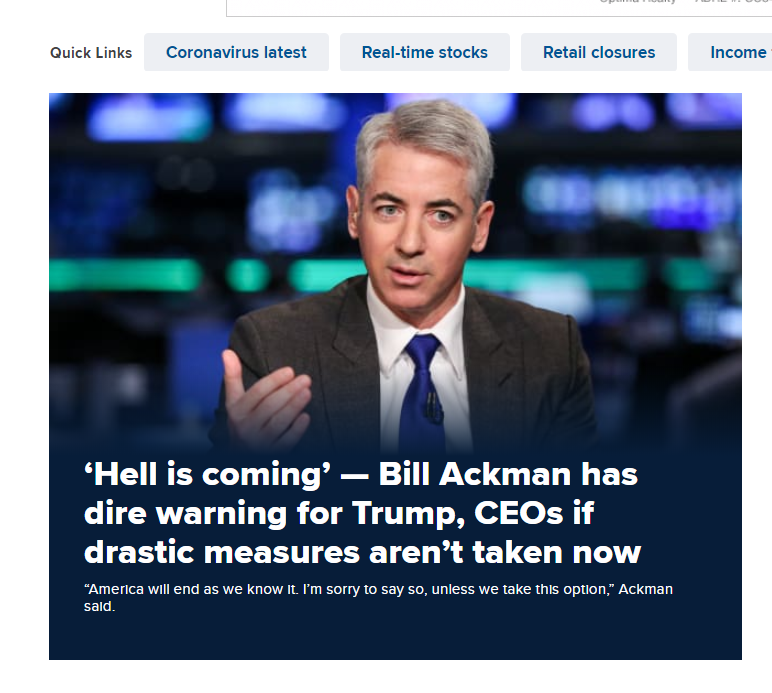Viewport: 772px width, 693px height.
Task: Open the 'America will end' quote subheadline
Action: point(378,598)
